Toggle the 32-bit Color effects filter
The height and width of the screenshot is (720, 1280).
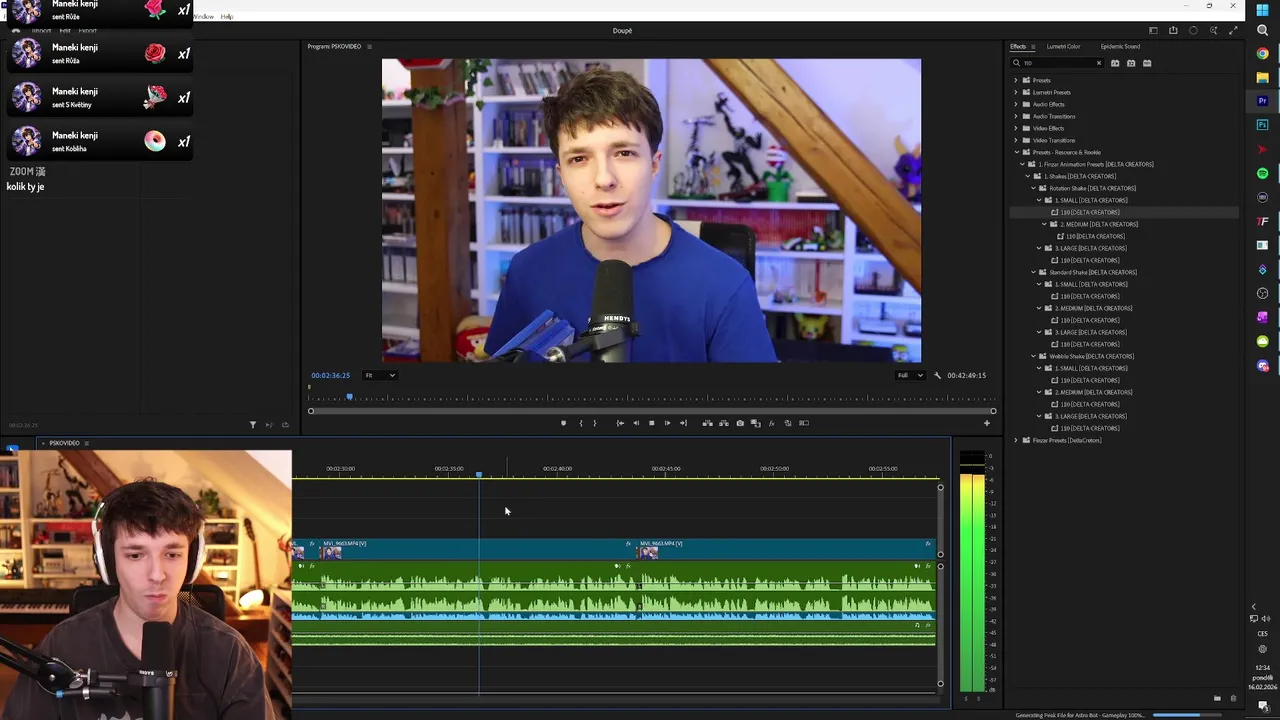(1131, 63)
